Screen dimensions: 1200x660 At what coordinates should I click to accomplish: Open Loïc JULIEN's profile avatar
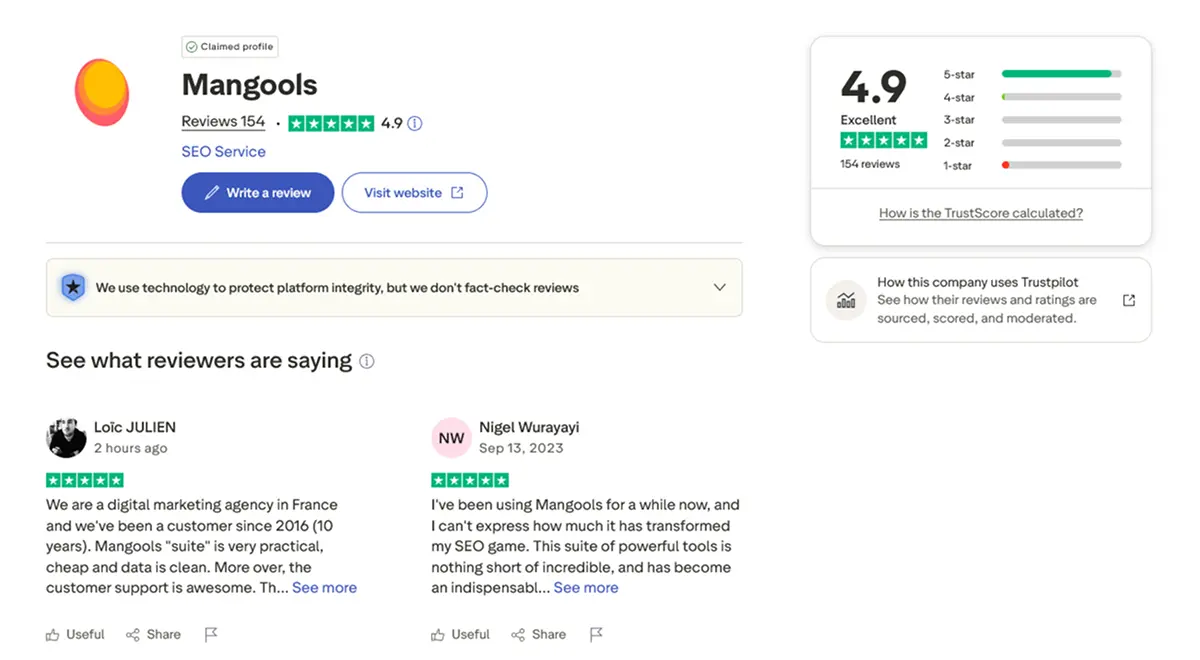[66, 437]
